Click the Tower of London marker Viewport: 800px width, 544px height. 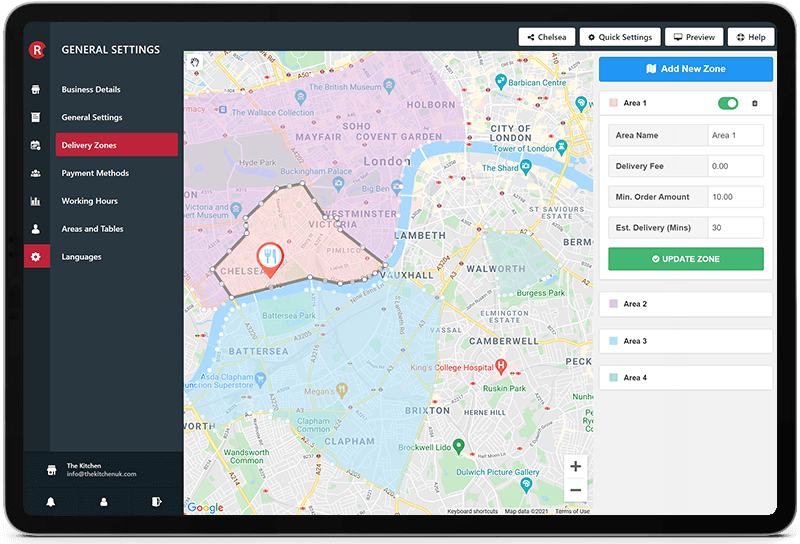pyautogui.click(x=561, y=147)
